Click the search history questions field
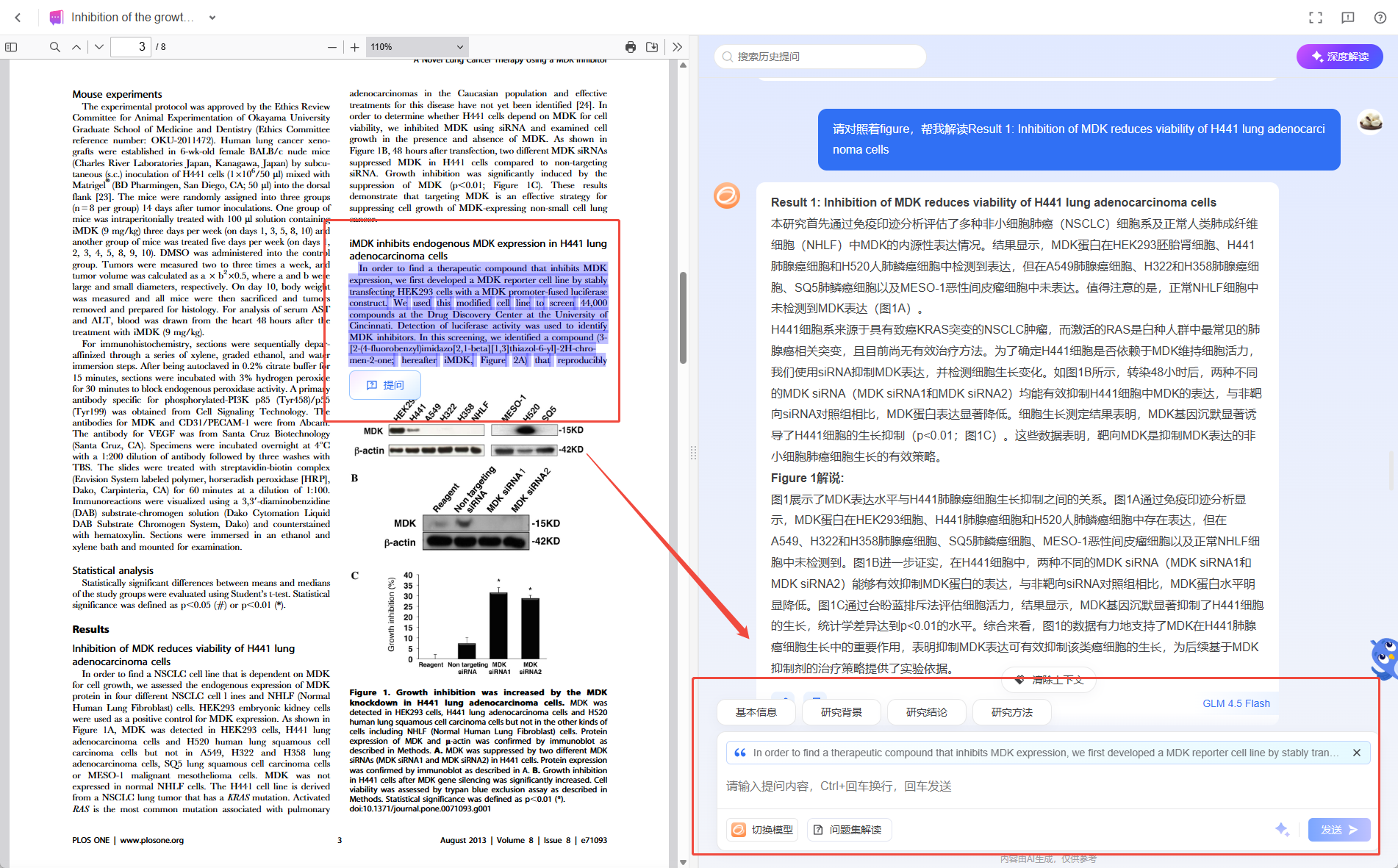1398x868 pixels. 820,57
